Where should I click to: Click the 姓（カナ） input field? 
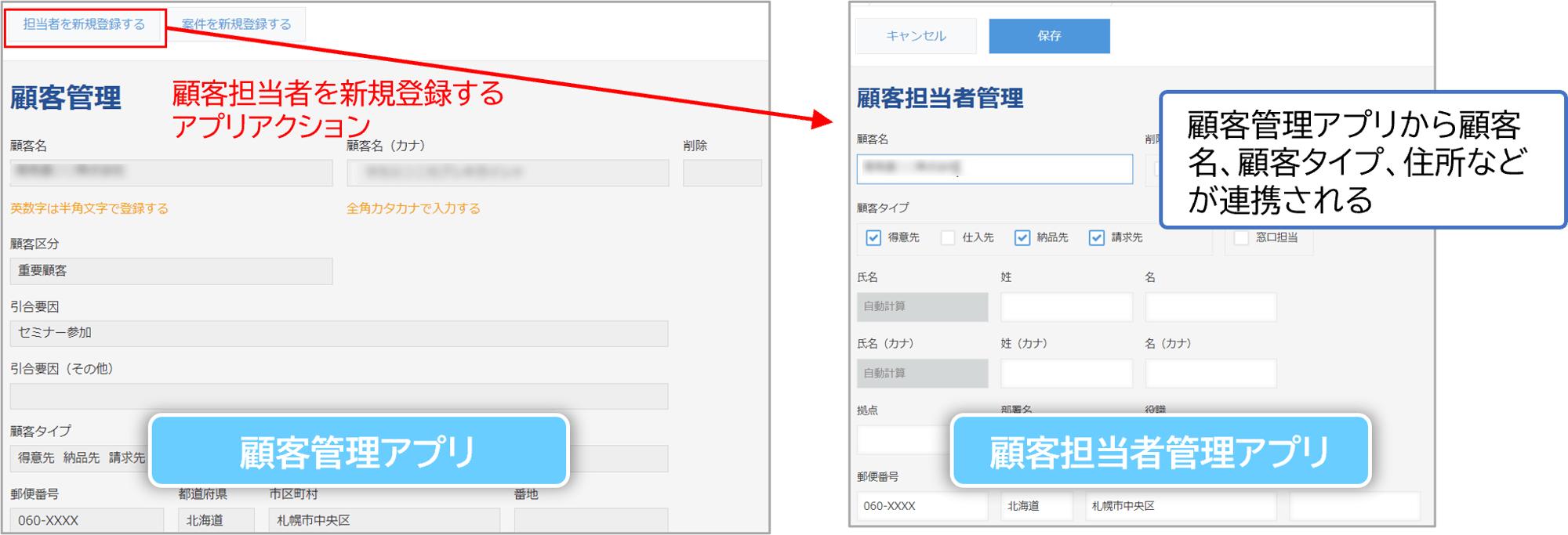pos(1066,374)
